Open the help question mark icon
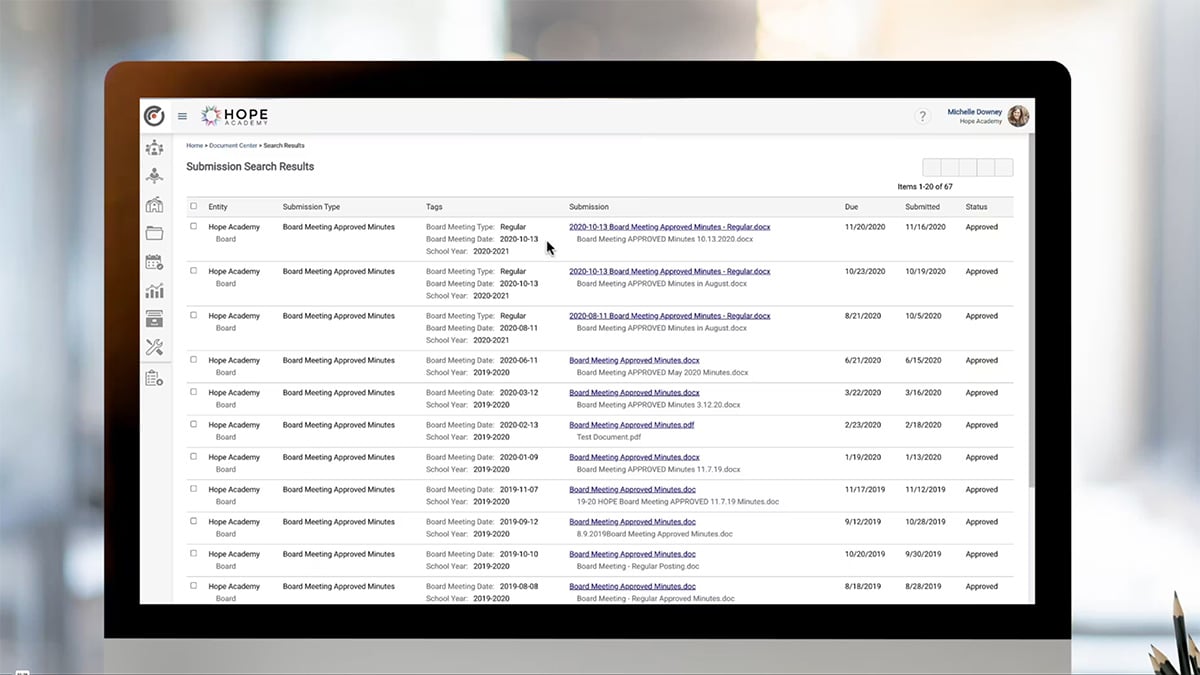 point(922,115)
